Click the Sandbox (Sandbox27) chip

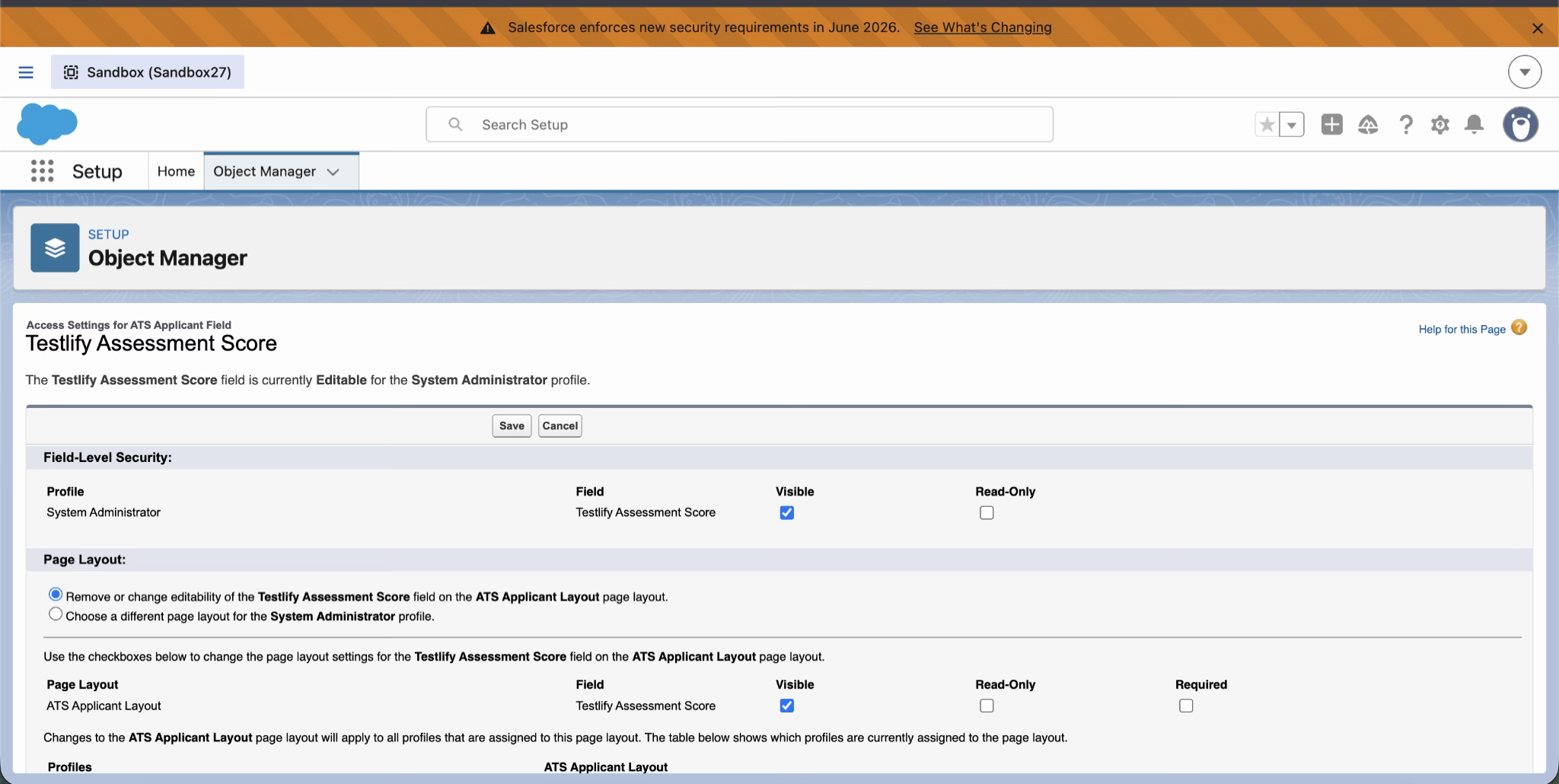click(x=148, y=72)
